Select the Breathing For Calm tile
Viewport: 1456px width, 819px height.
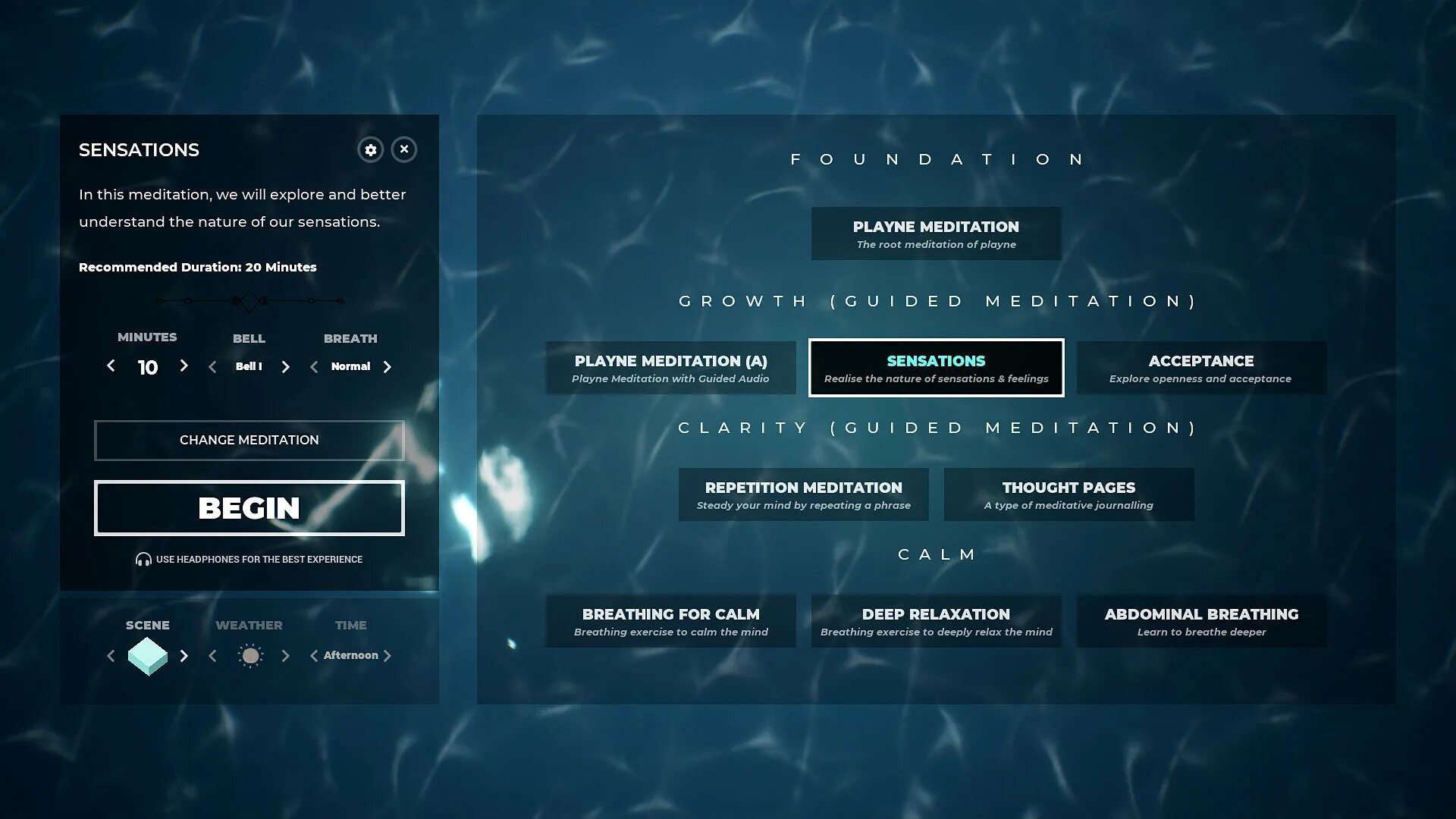click(671, 620)
